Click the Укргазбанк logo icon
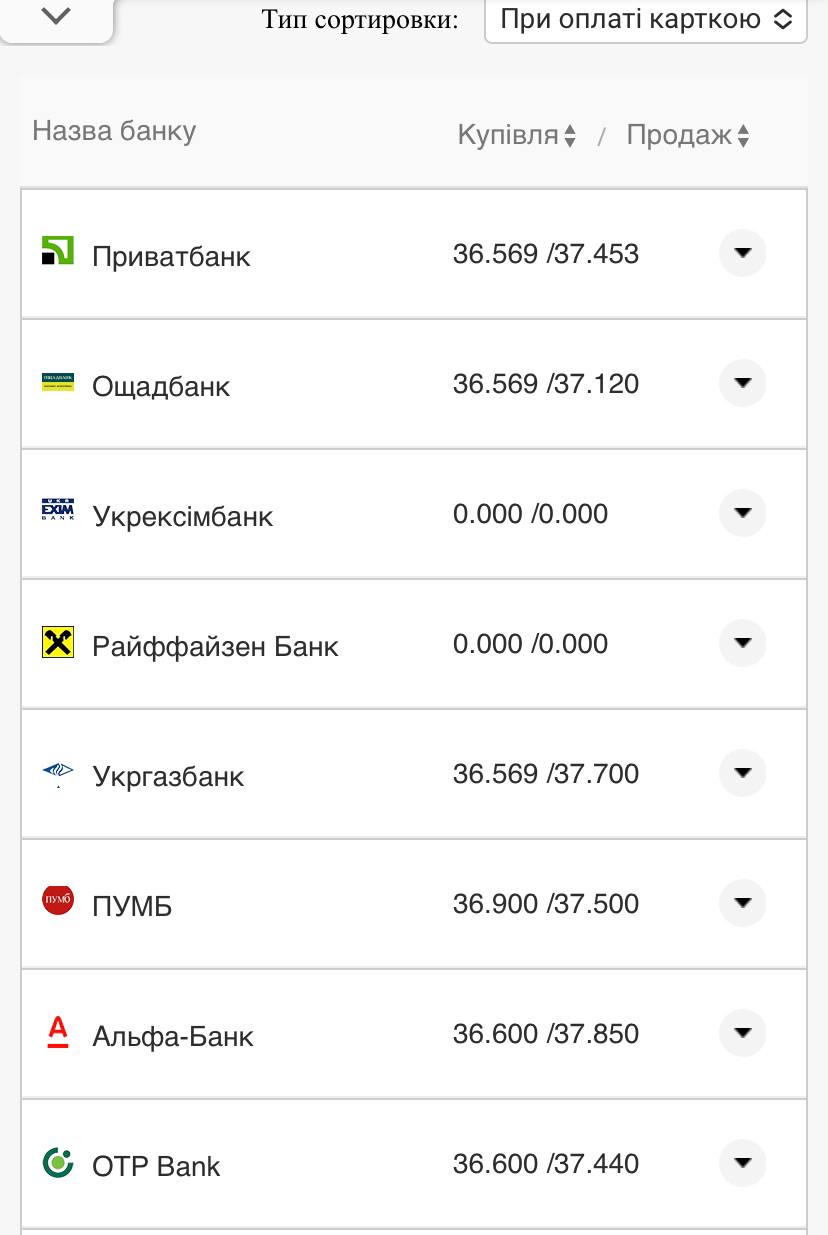The height and width of the screenshot is (1235, 828). (58, 773)
